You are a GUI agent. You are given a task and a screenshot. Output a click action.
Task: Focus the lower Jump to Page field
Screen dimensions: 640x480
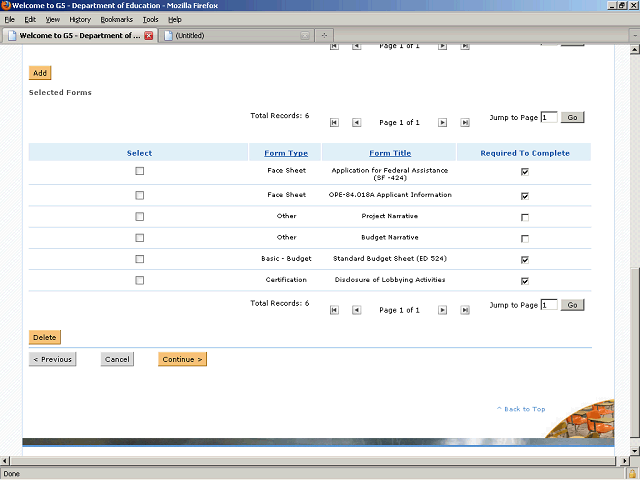point(549,305)
